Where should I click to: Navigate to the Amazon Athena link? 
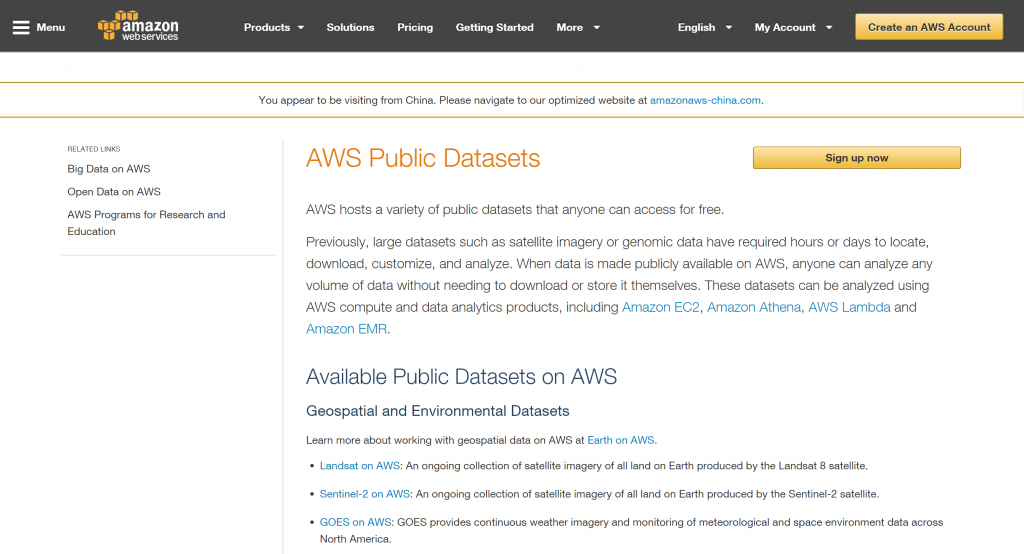click(753, 307)
